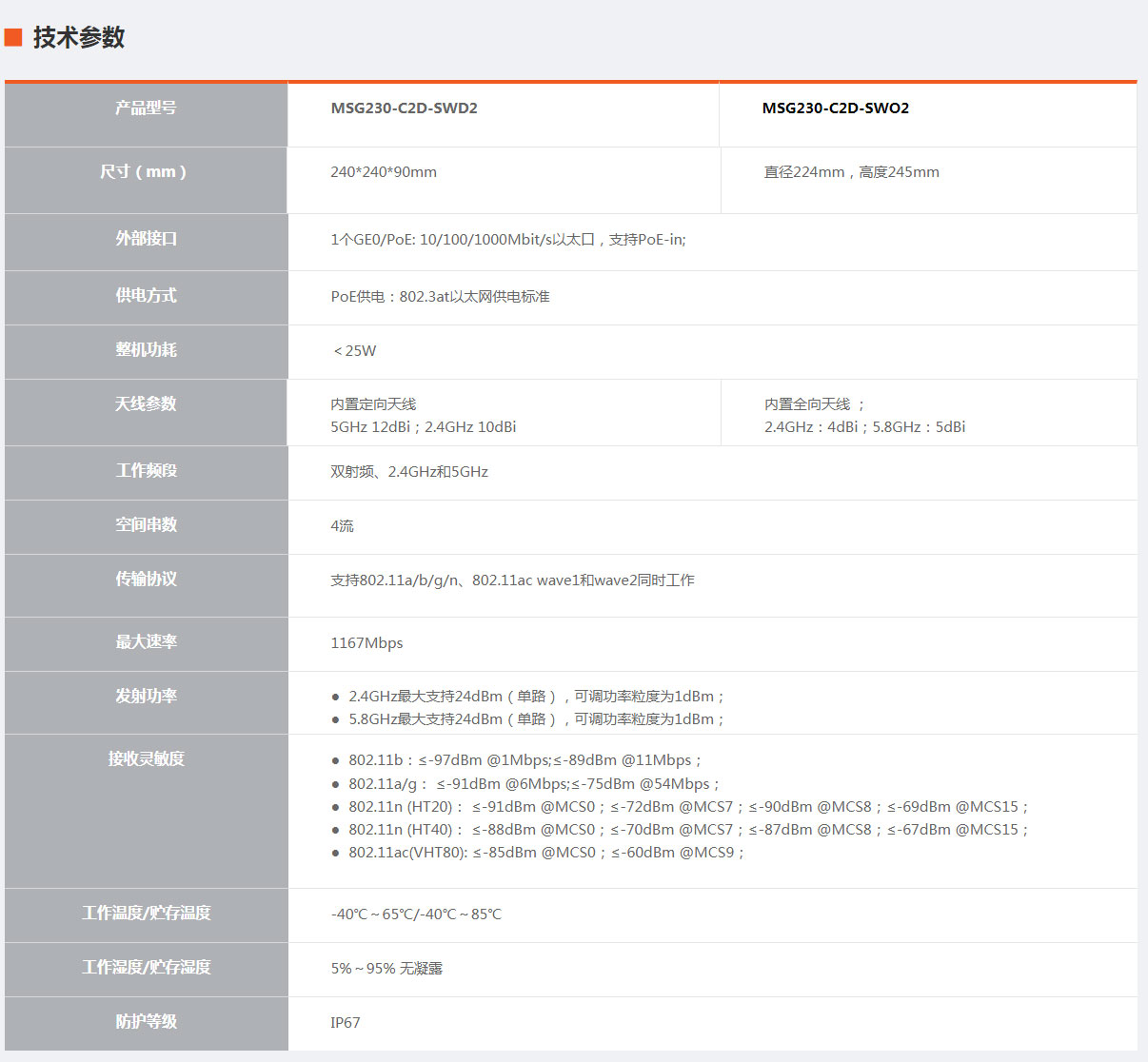Select the 空间串数 row label

pos(146,525)
